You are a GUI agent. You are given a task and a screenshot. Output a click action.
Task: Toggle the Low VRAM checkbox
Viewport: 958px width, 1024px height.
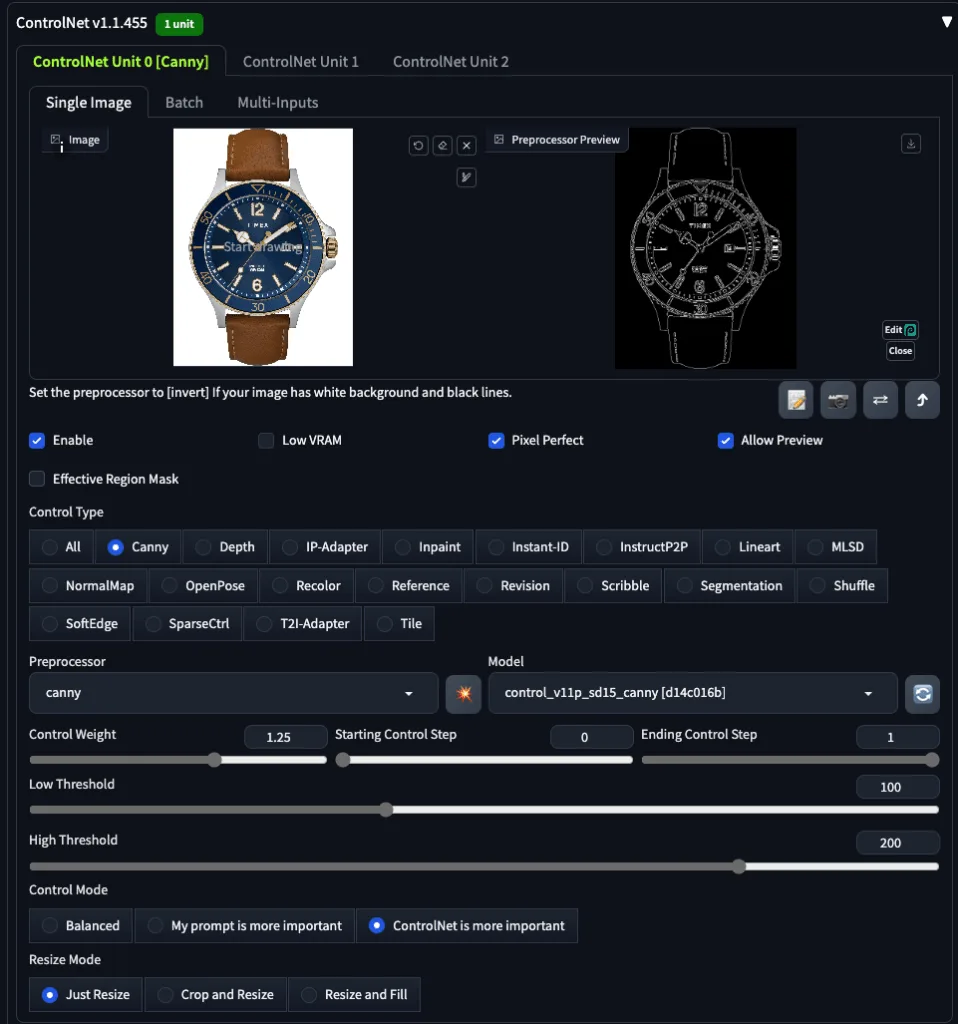coord(266,440)
